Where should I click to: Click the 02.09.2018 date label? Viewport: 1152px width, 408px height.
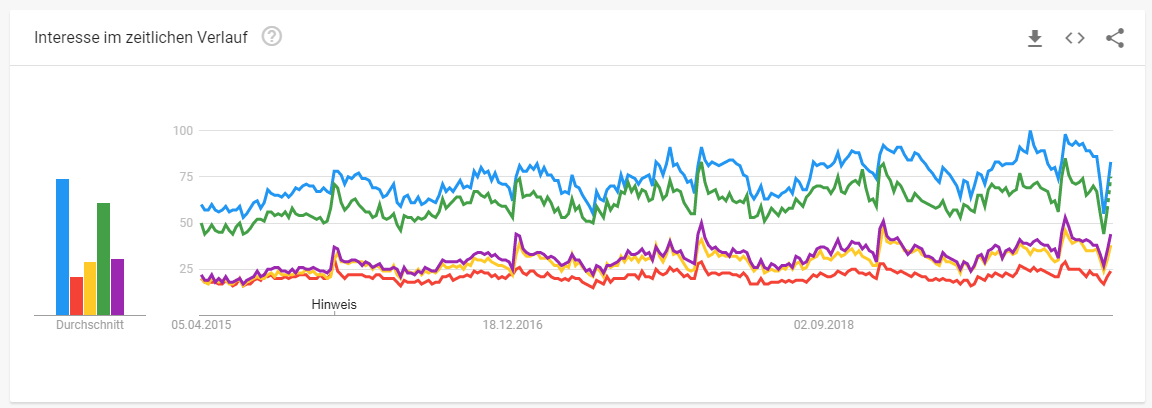824,324
